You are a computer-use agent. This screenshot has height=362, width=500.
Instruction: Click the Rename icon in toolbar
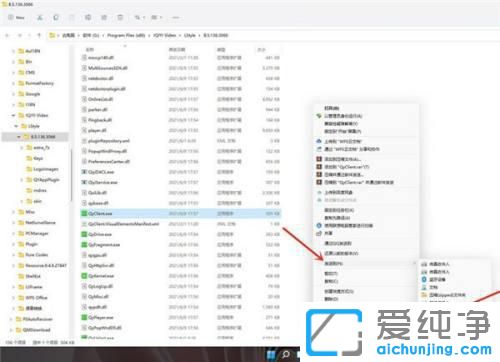coord(88,17)
